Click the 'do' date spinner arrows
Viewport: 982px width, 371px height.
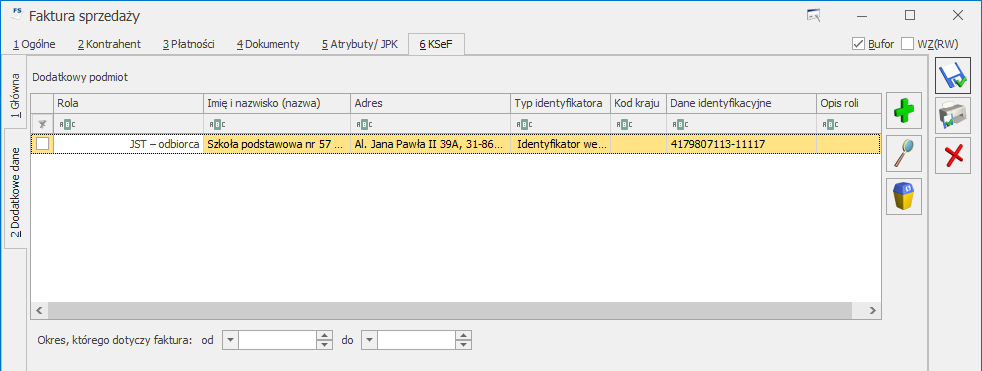click(463, 340)
